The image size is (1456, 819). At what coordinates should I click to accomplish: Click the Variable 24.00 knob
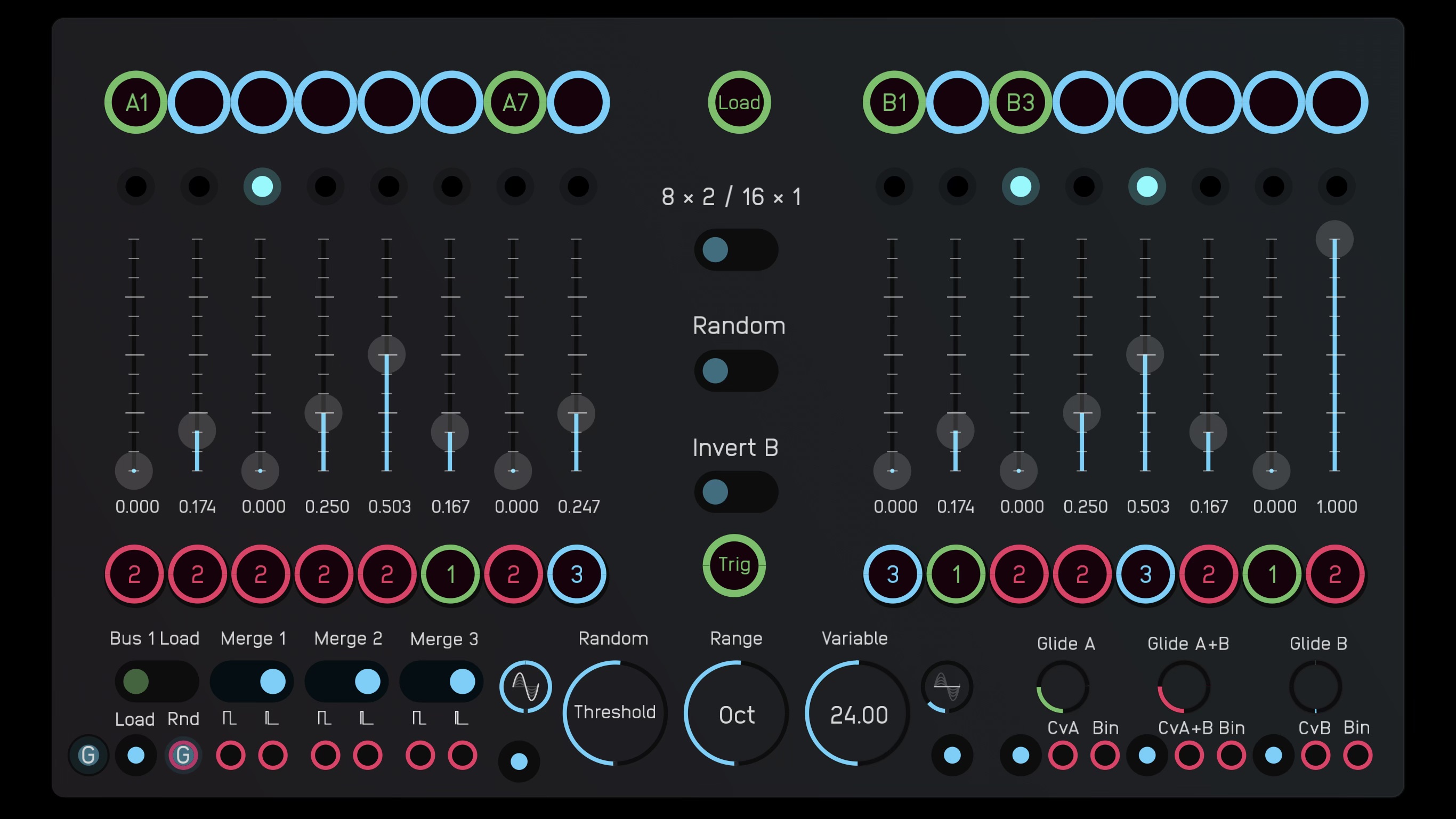pyautogui.click(x=858, y=713)
